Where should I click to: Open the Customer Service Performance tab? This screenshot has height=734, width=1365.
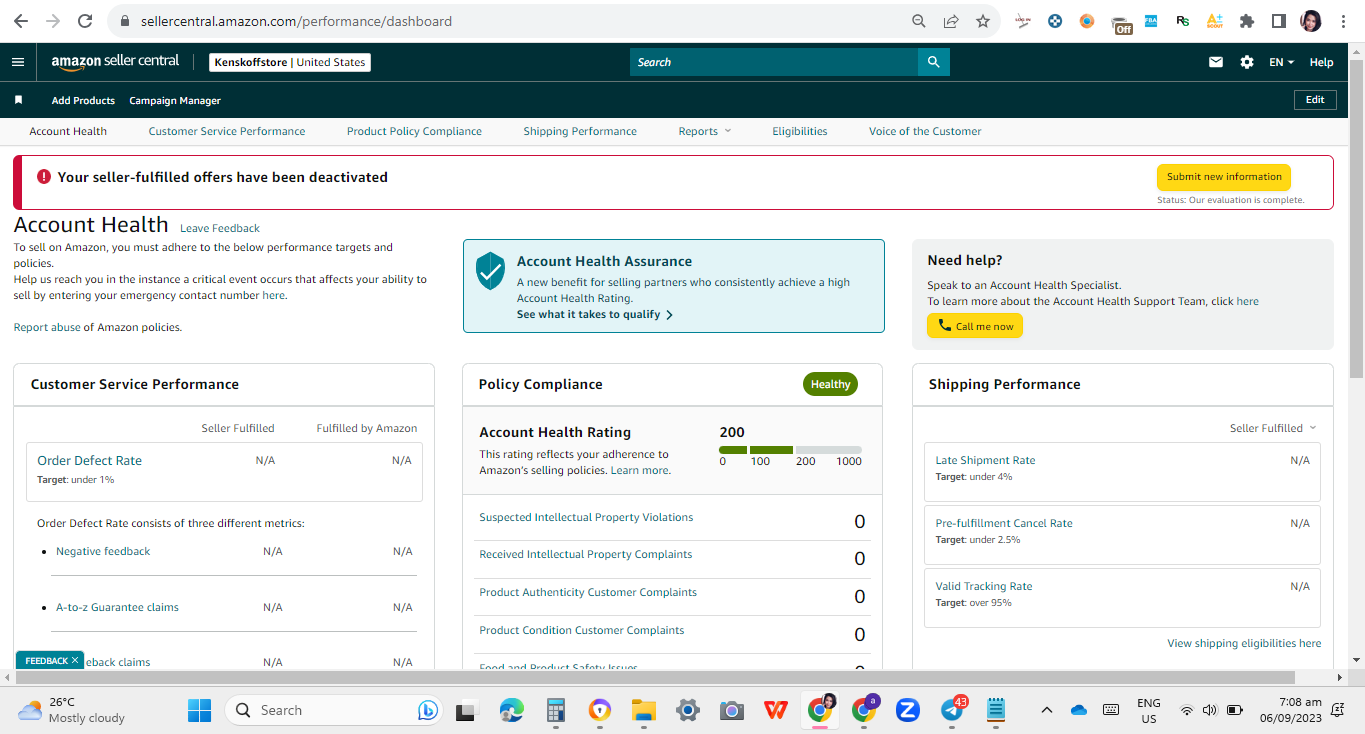pos(227,131)
